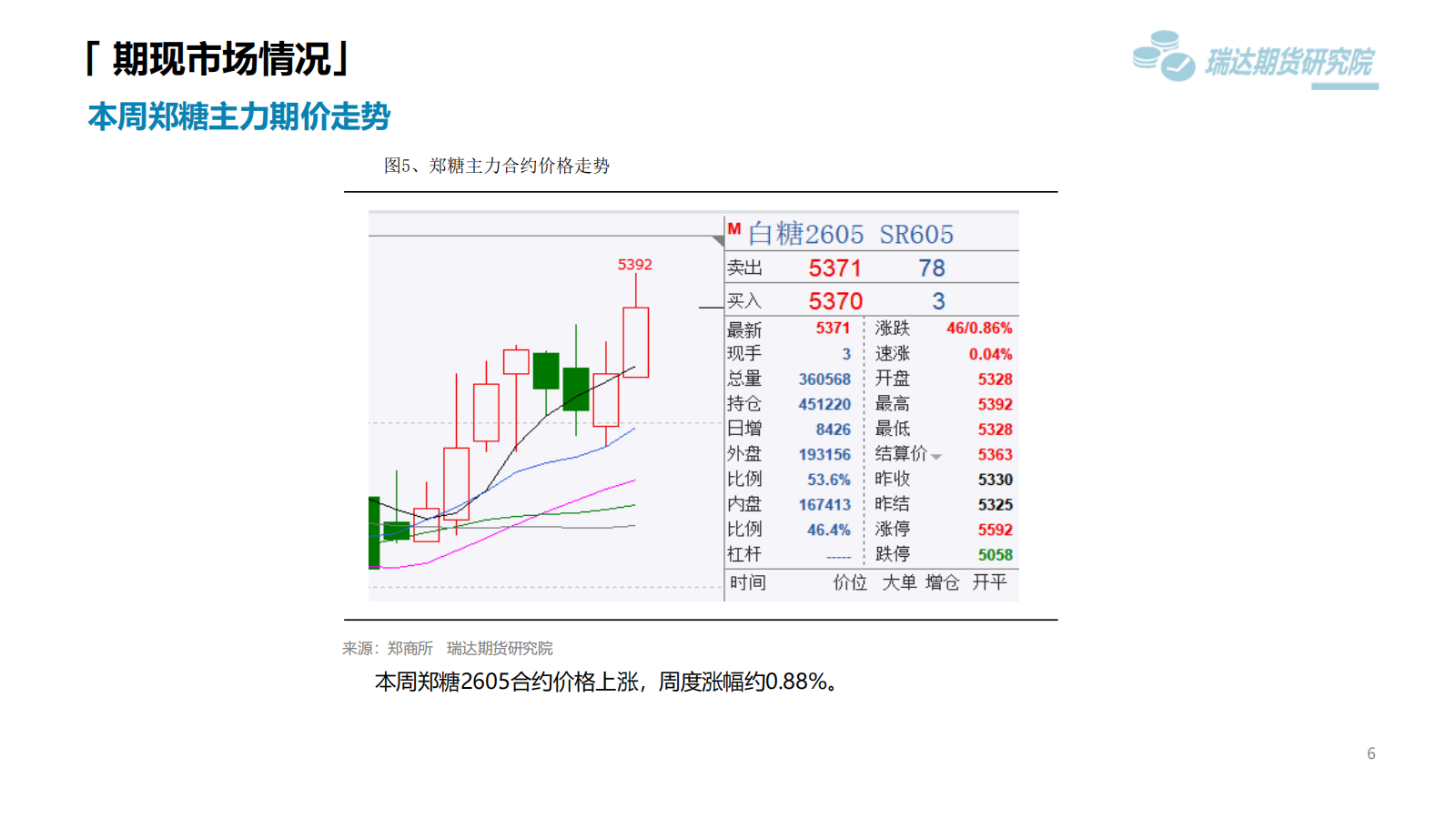This screenshot has width=1456, height=819.
Task: Click the 买入 price 5370
Action: click(834, 301)
